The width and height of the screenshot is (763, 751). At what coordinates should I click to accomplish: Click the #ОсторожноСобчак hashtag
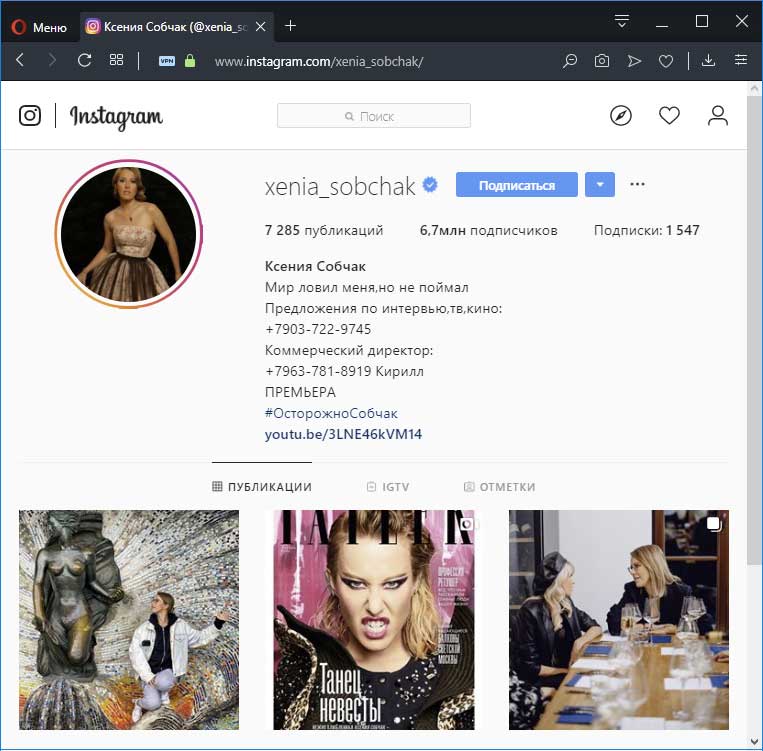331,413
